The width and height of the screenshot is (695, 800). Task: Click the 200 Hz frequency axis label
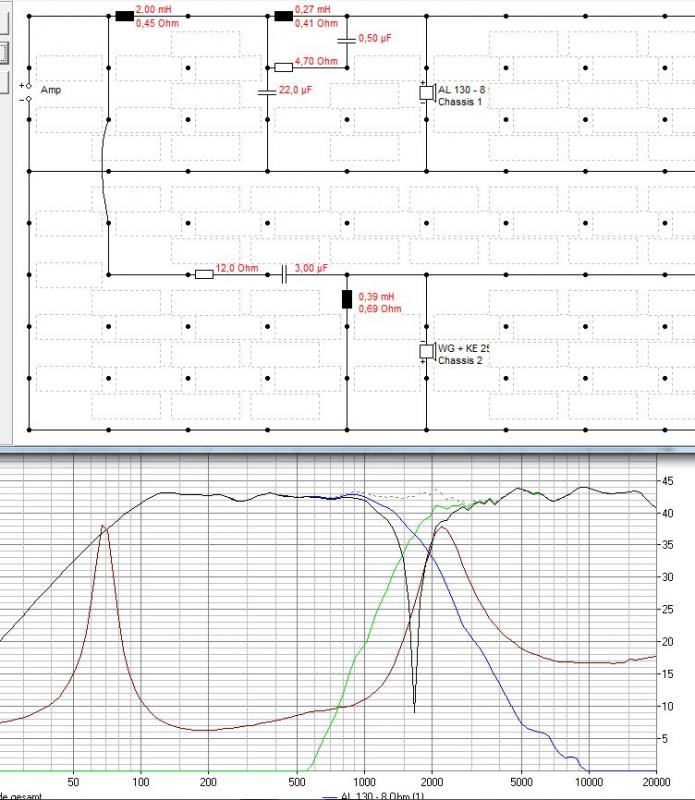[x=208, y=782]
